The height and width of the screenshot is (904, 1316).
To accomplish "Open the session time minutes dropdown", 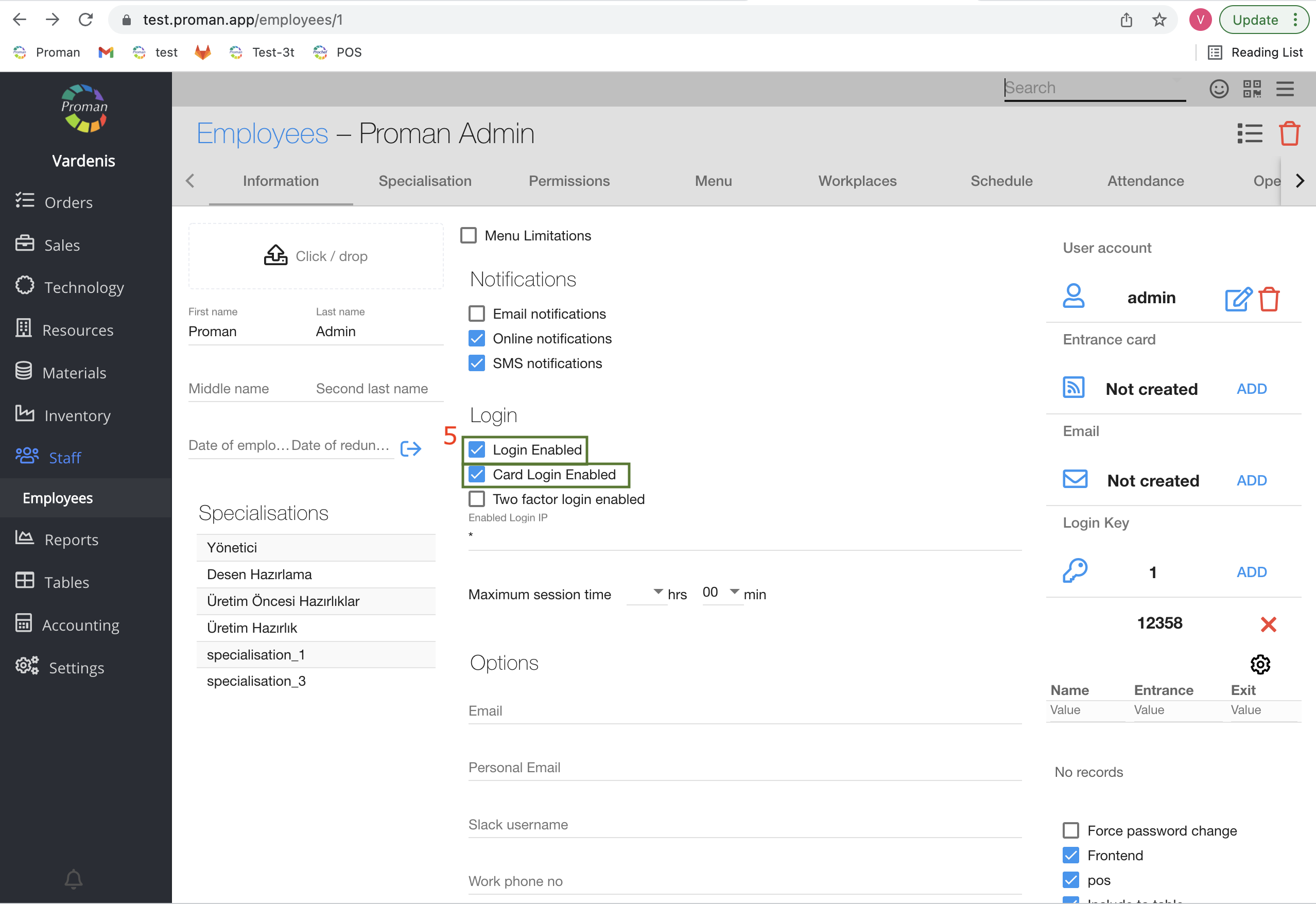I will 722,593.
